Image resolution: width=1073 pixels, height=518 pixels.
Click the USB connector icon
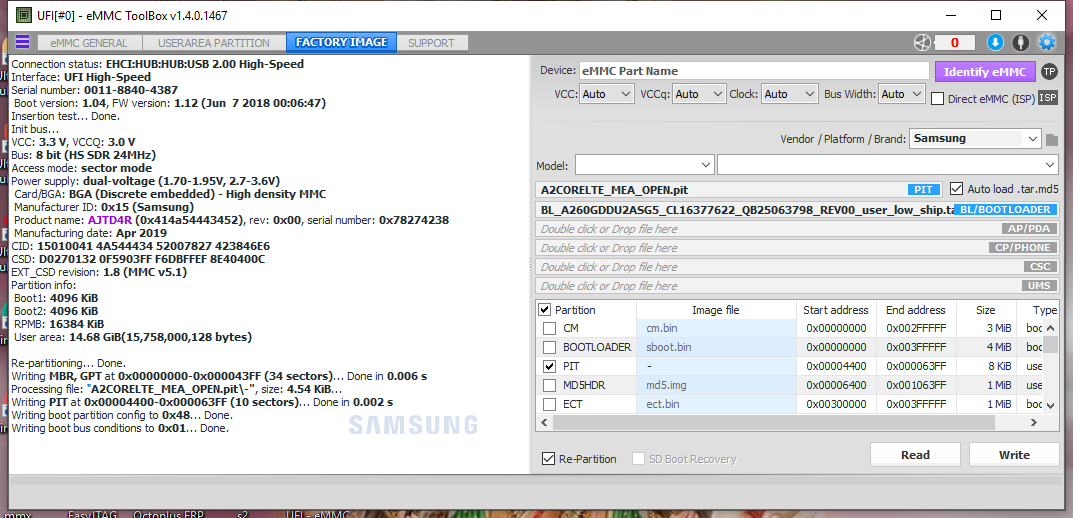(1020, 42)
